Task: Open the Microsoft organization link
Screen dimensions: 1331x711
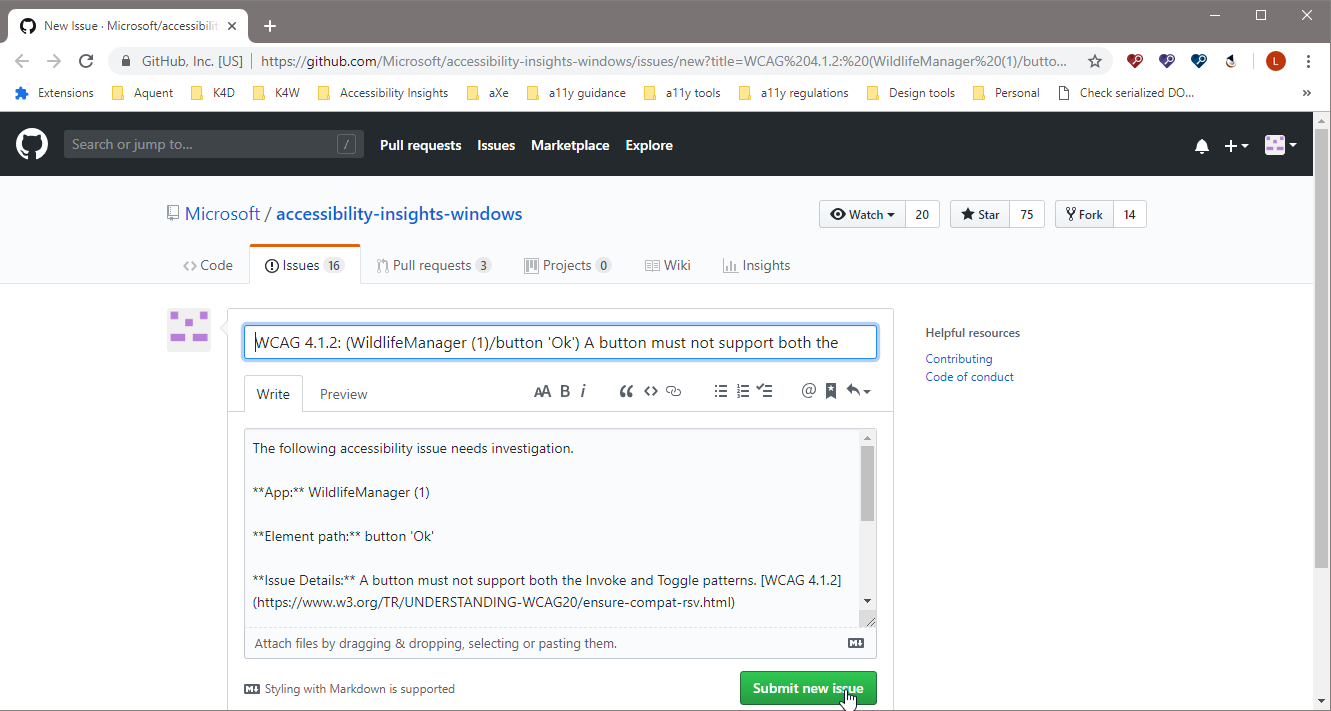Action: click(222, 213)
